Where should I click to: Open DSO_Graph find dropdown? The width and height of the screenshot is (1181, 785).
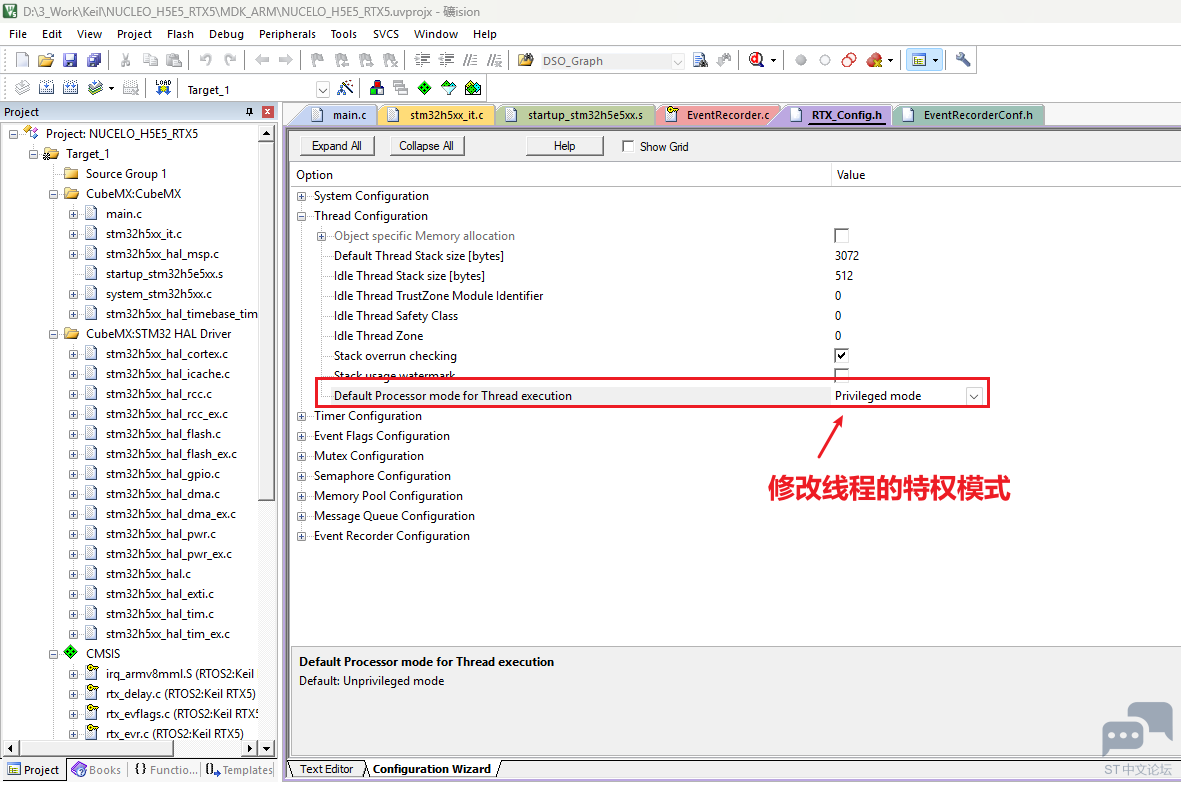click(x=678, y=61)
